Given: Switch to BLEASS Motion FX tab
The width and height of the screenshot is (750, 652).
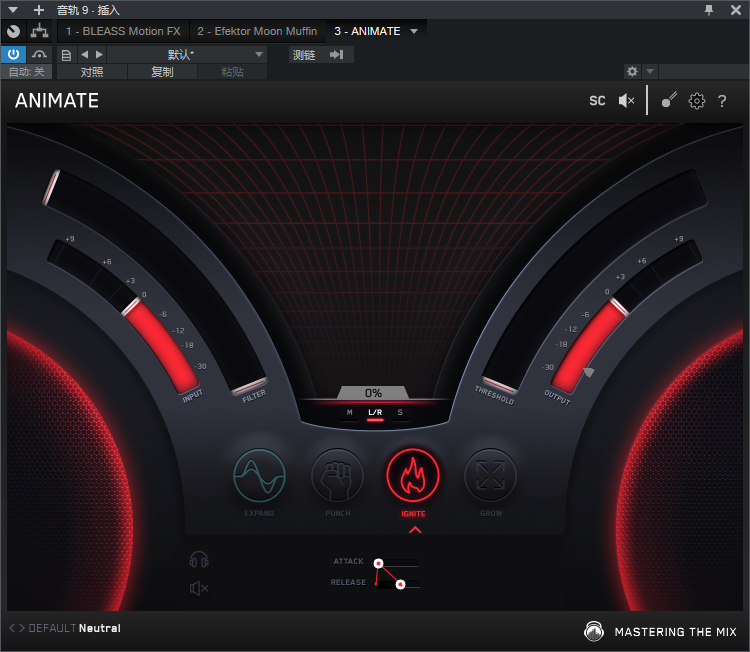Looking at the screenshot, I should (x=123, y=32).
